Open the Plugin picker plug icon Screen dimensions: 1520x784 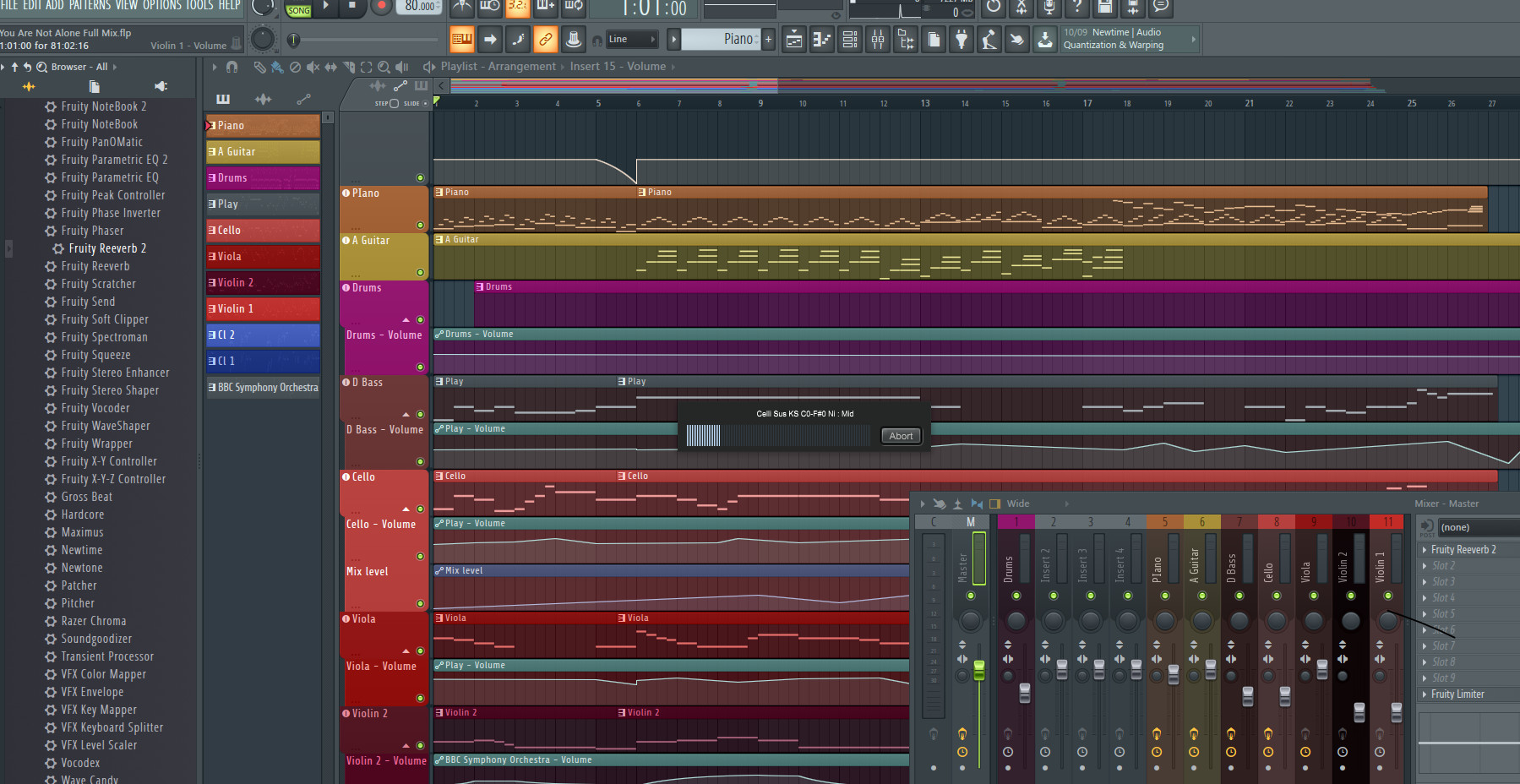962,40
